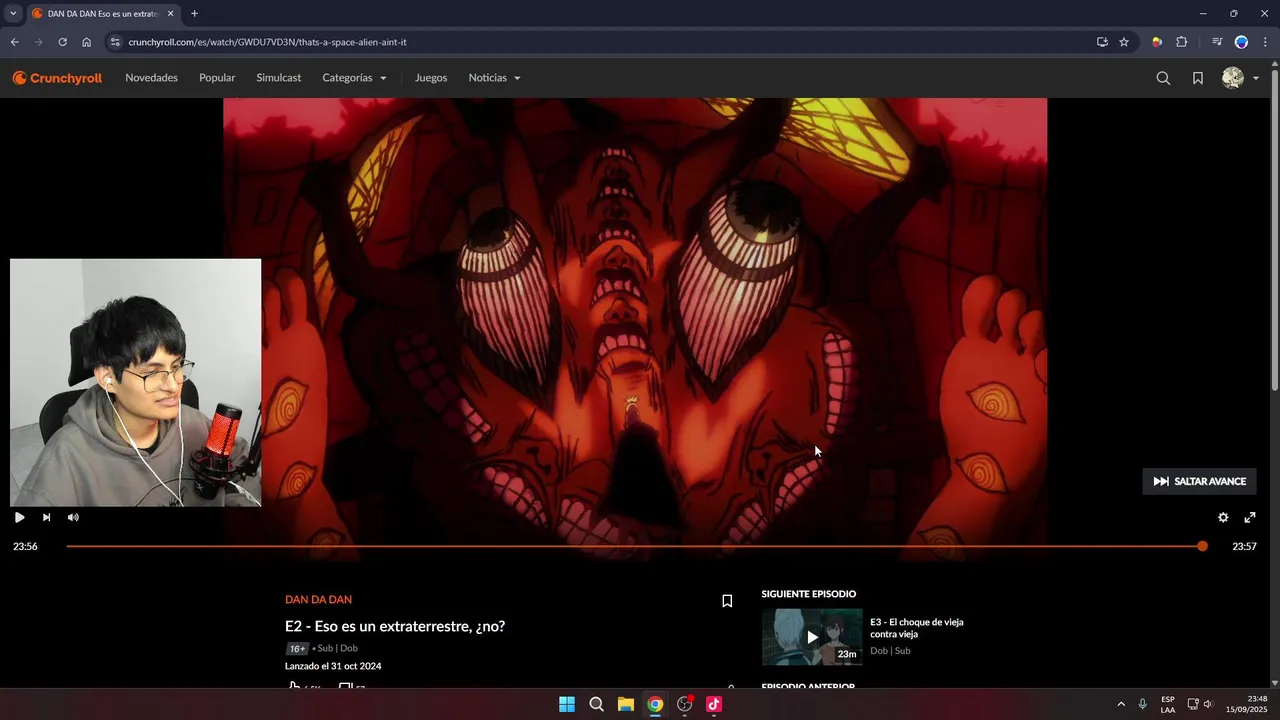Open Windows taskbar search
Image resolution: width=1280 pixels, height=720 pixels.
click(x=596, y=704)
